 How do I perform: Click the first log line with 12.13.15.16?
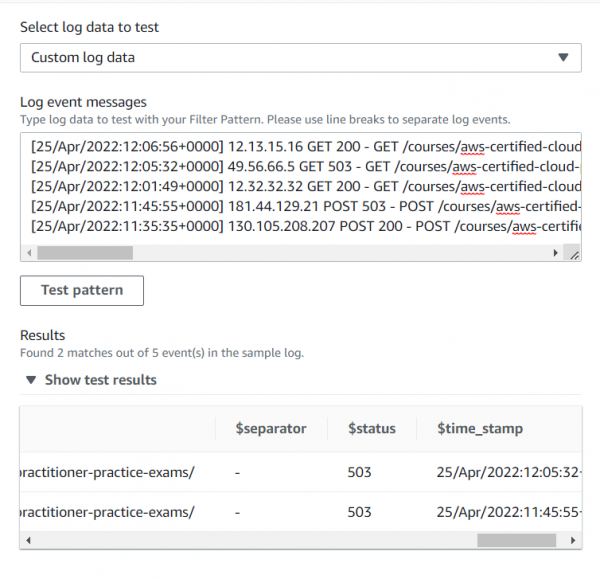tap(300, 146)
